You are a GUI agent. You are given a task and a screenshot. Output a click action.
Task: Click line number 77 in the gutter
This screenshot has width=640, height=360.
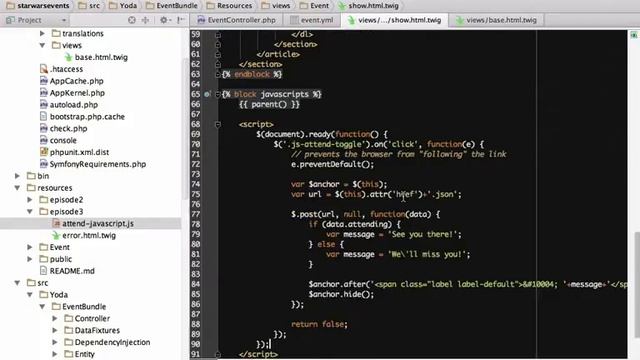tap(196, 214)
